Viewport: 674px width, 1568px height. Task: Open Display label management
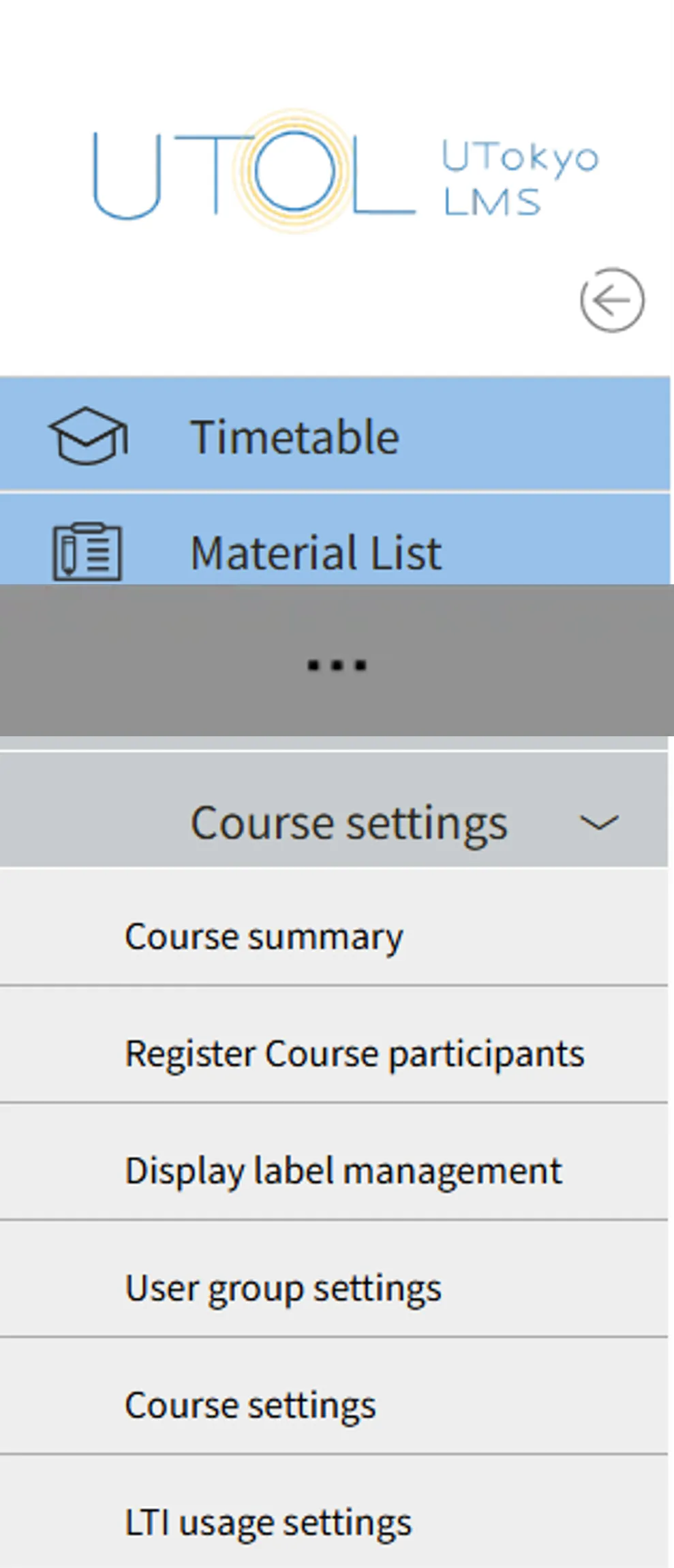[x=343, y=1171]
